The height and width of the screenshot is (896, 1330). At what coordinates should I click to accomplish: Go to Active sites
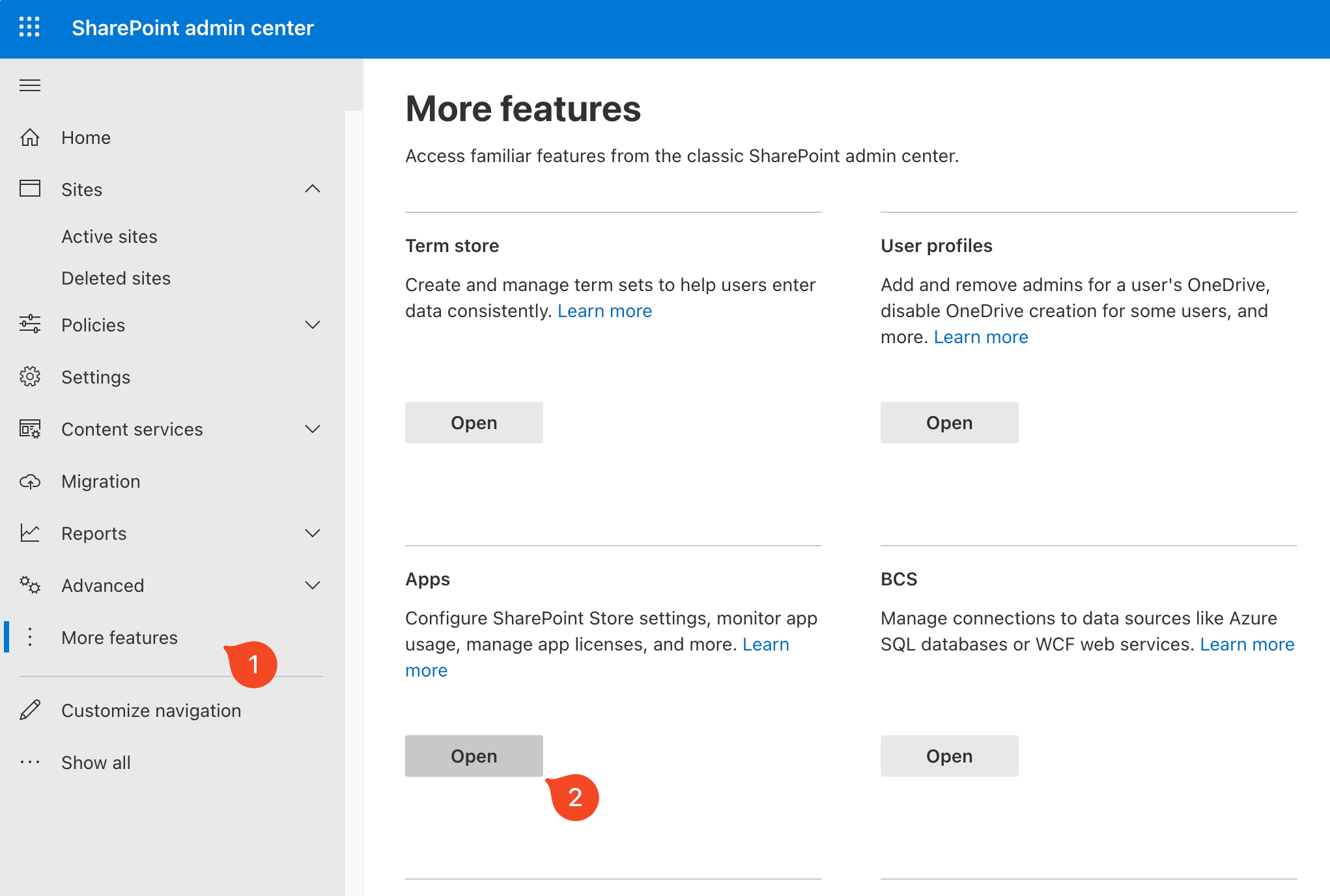(109, 236)
